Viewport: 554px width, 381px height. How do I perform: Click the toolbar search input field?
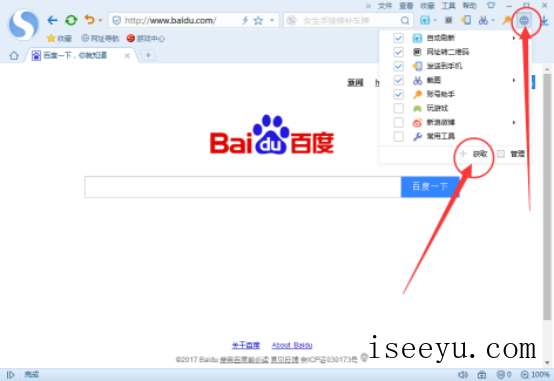point(348,20)
